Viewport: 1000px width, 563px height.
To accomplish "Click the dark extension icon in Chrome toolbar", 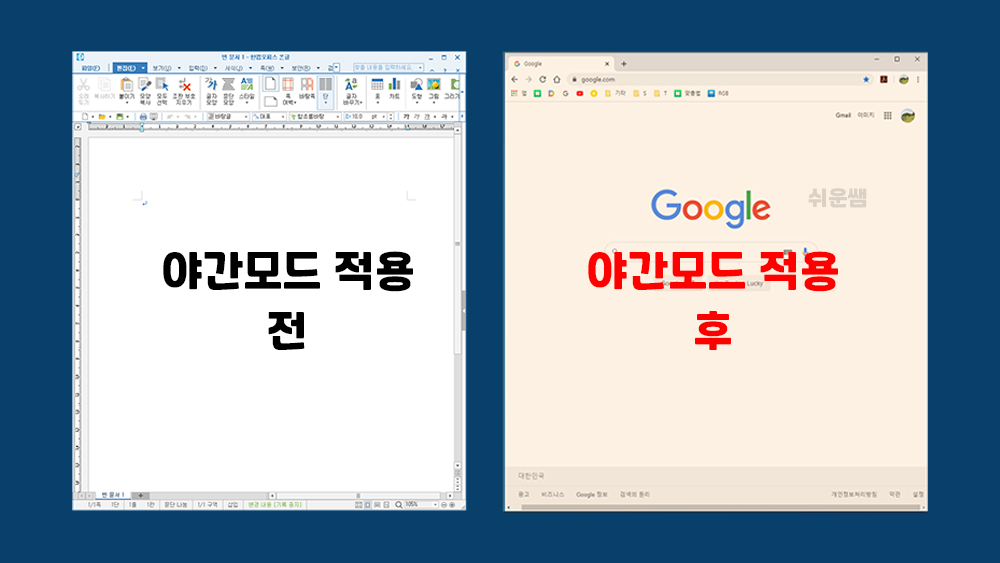I will pos(884,80).
